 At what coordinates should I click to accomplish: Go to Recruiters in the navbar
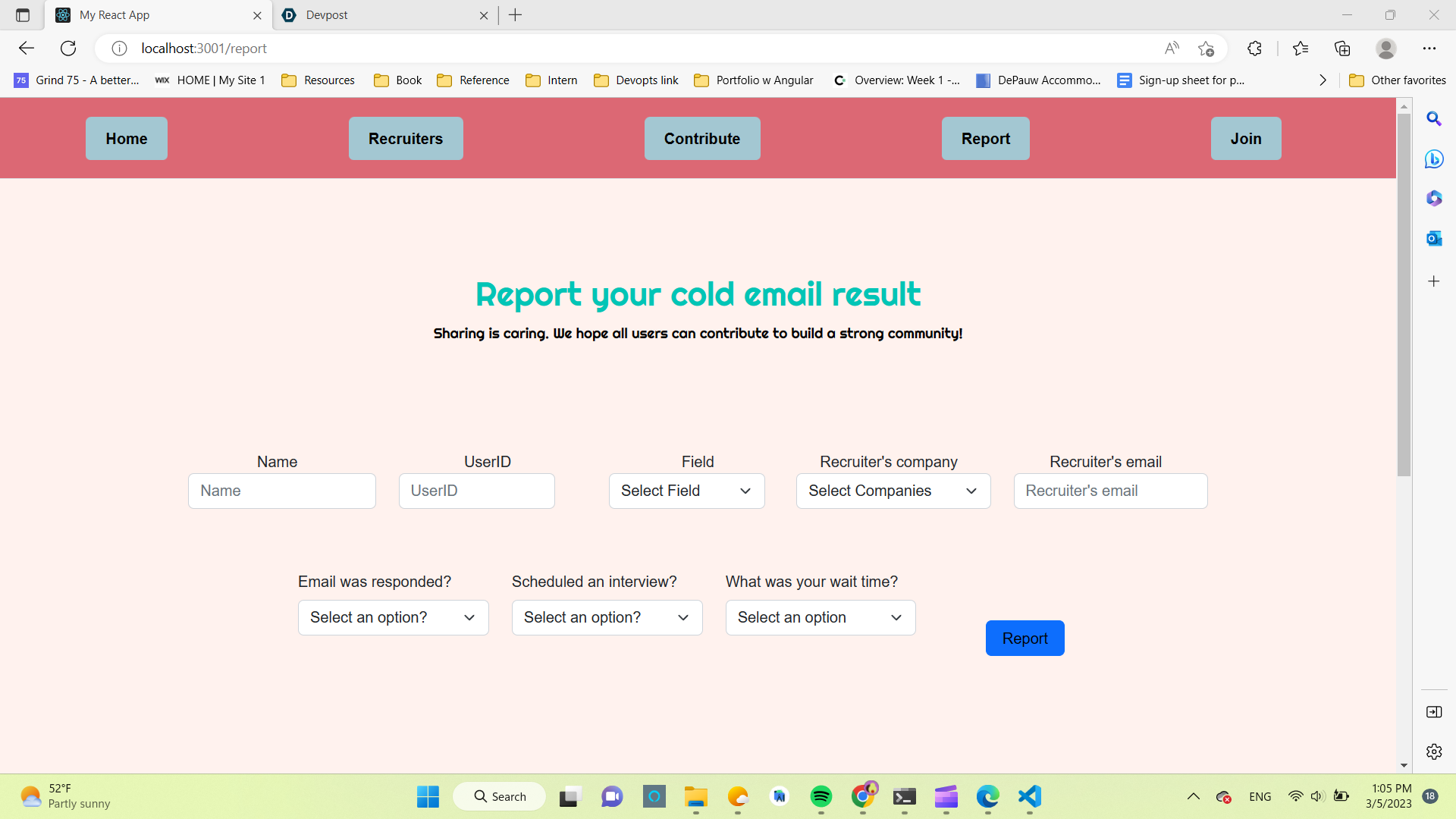pos(405,139)
